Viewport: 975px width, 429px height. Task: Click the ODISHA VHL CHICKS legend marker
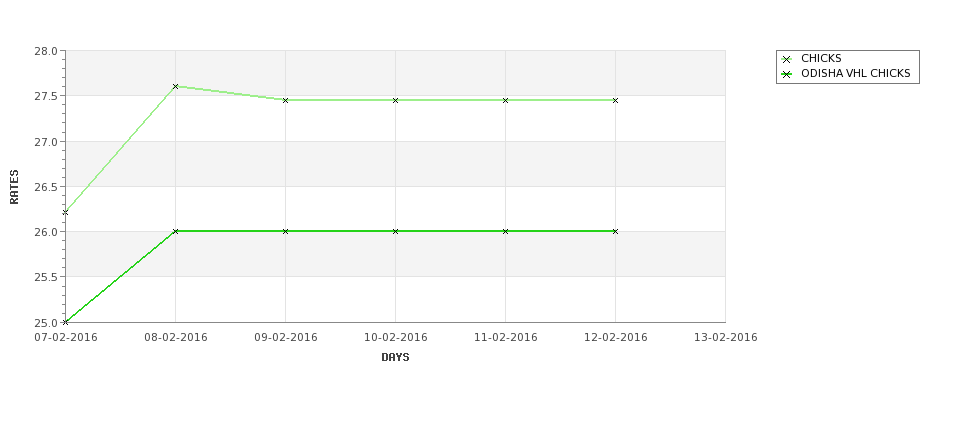click(787, 74)
